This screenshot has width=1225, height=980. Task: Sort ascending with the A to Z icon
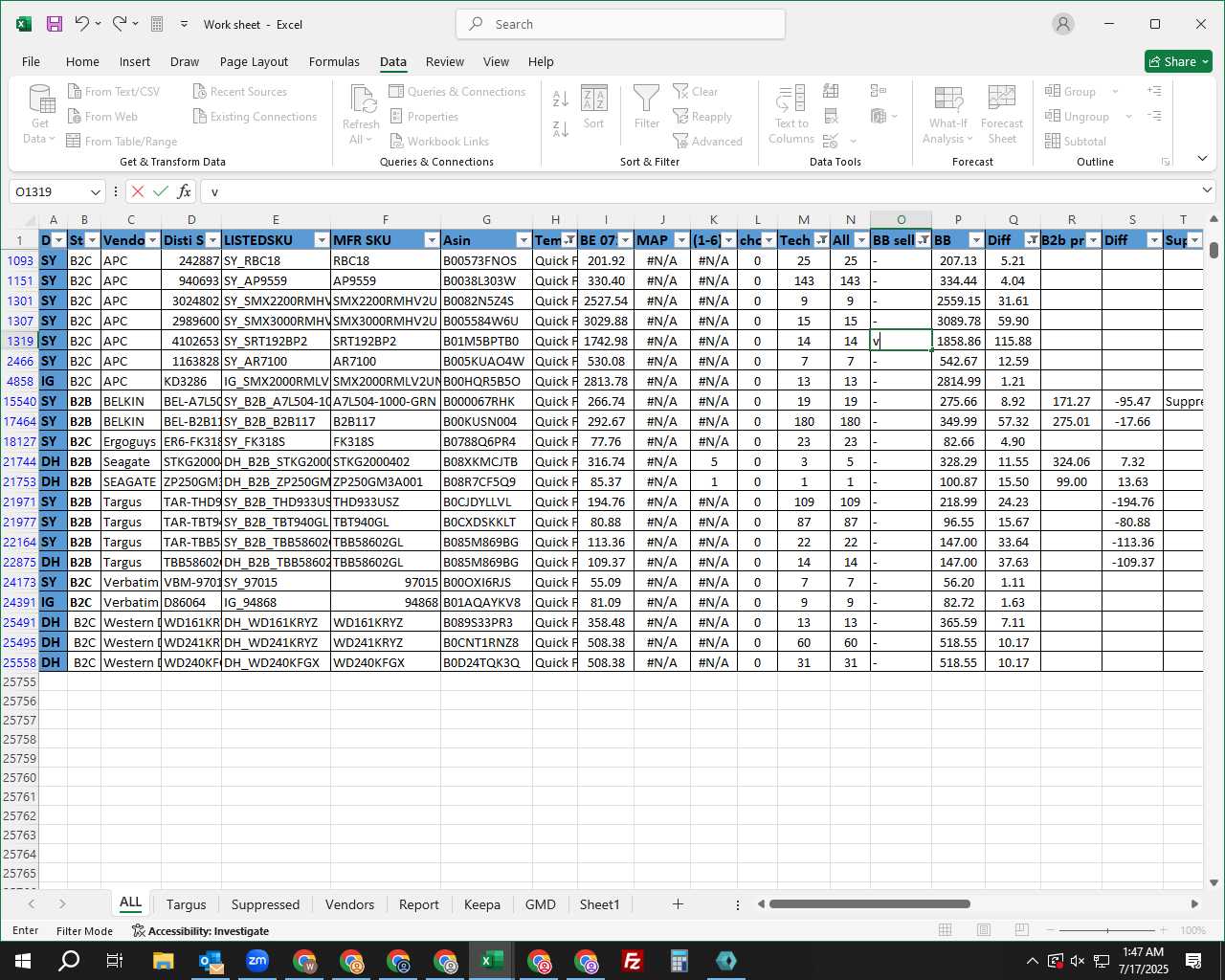tap(561, 99)
